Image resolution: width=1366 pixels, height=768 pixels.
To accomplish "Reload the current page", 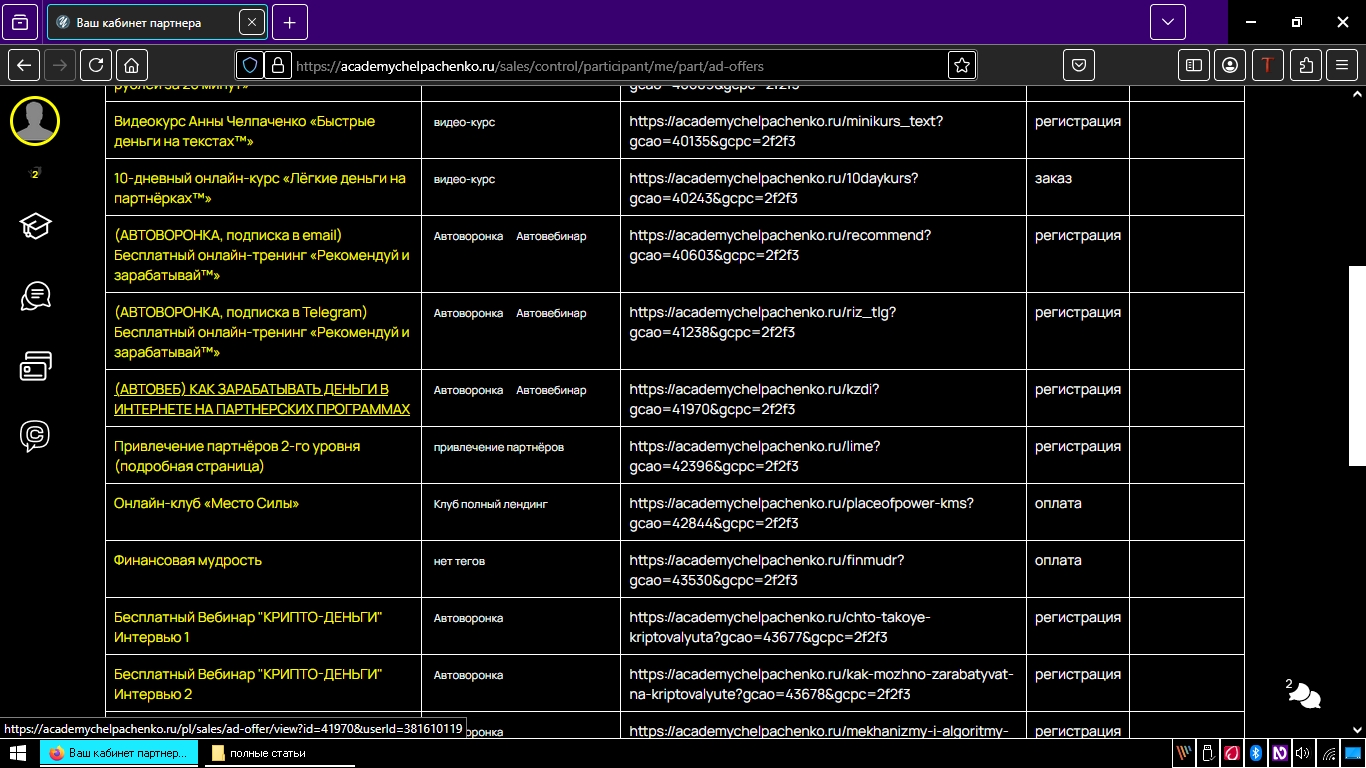I will tap(96, 65).
